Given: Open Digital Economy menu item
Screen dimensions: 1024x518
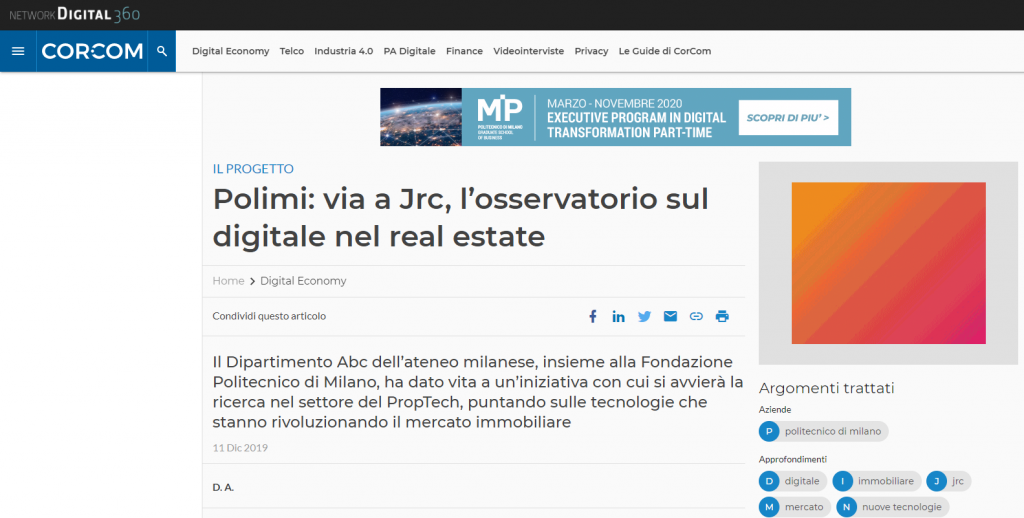Looking at the screenshot, I should coord(230,51).
